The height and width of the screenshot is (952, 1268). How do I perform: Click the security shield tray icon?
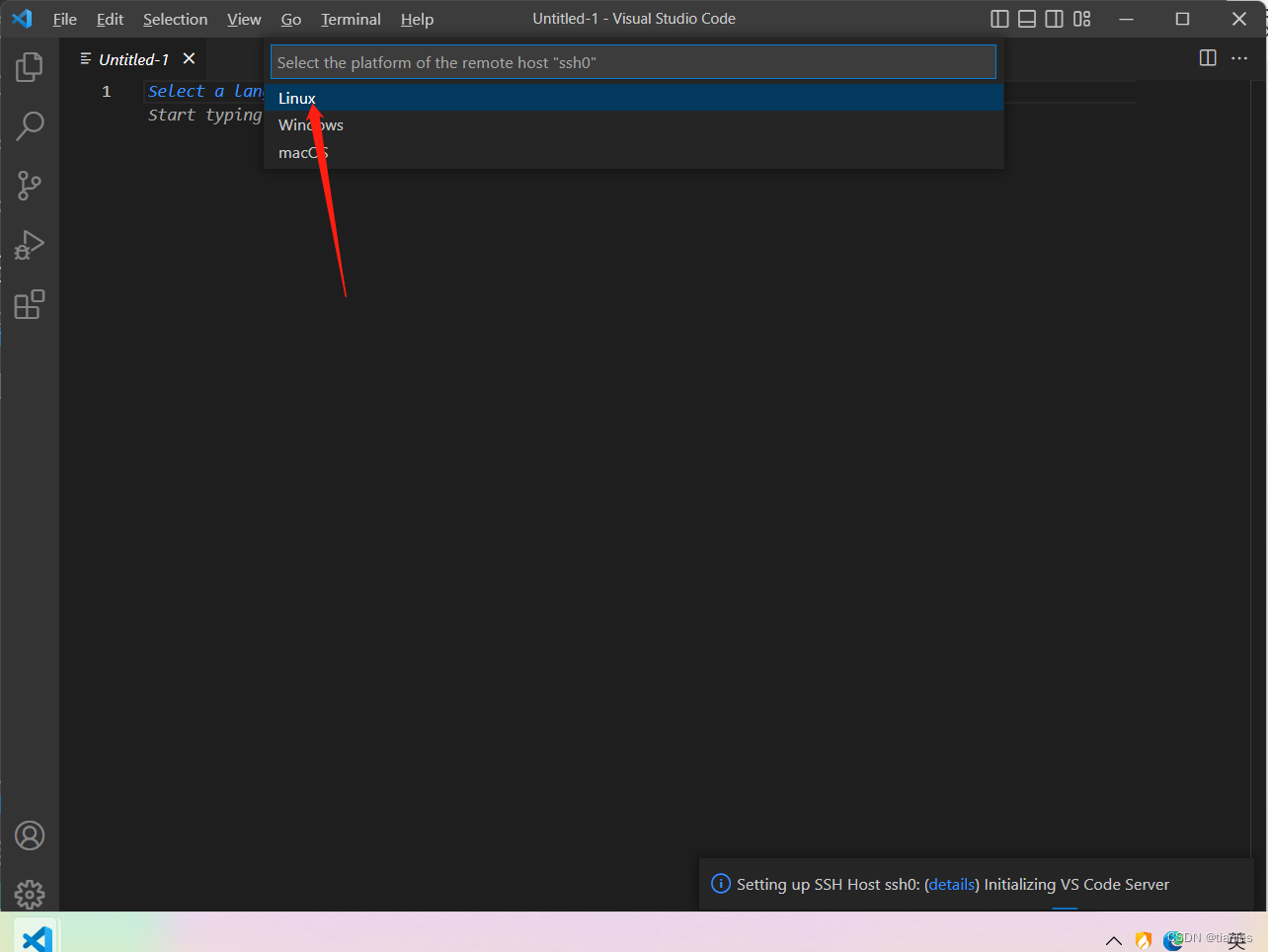point(1144,940)
